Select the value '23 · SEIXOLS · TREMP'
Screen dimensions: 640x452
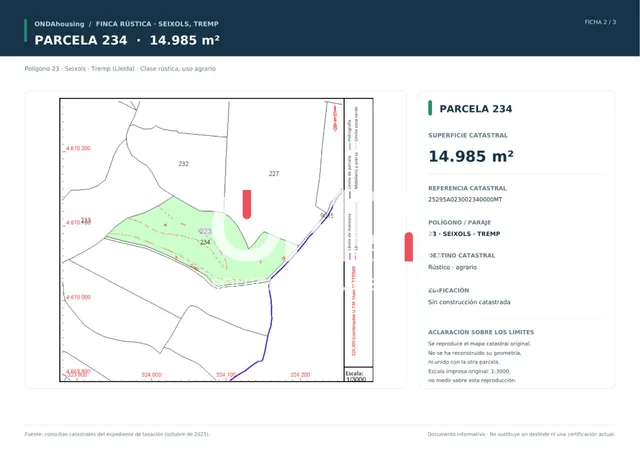click(464, 234)
